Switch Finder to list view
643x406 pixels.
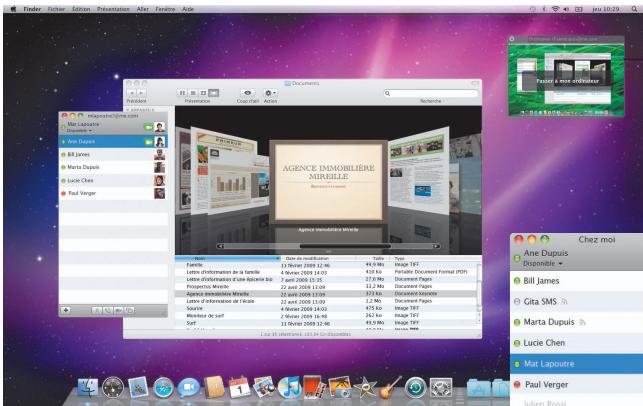click(193, 93)
